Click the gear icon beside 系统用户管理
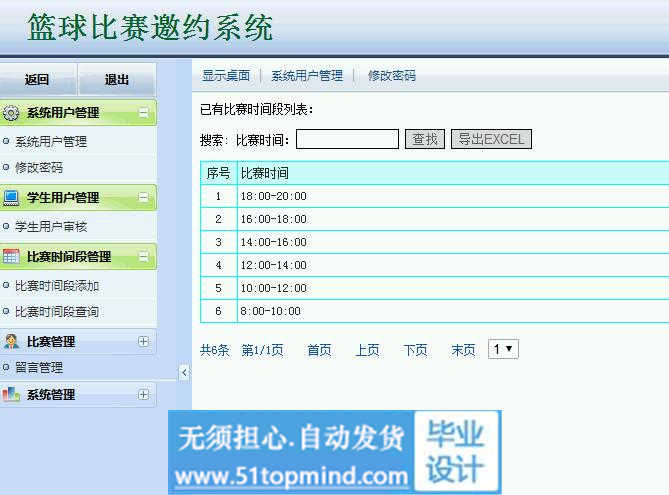The image size is (669, 495). [x=12, y=113]
